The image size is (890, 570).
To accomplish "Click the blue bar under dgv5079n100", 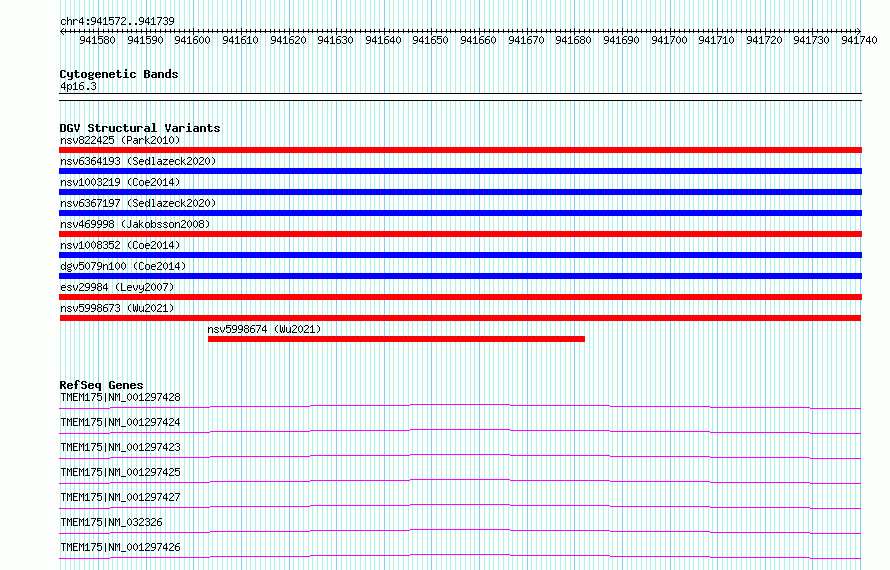I will 460,276.
